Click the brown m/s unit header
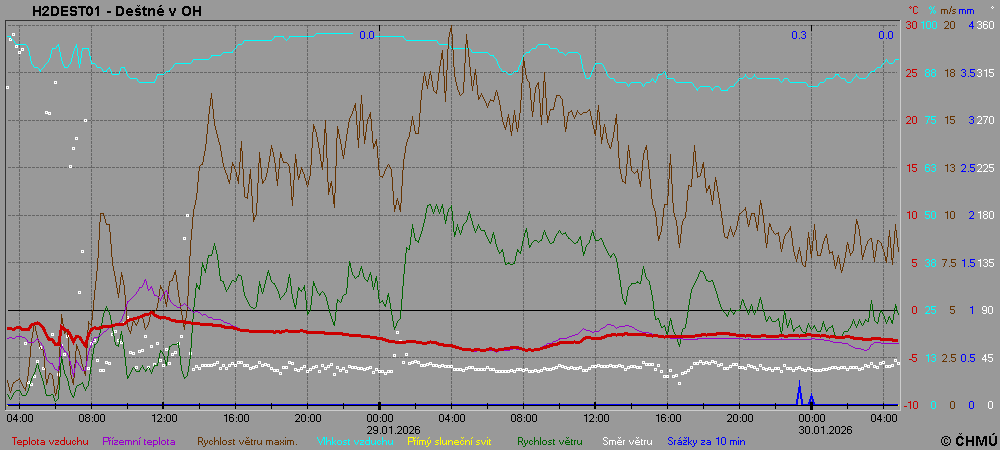Viewport: 1000px width, 450px height. coord(946,10)
